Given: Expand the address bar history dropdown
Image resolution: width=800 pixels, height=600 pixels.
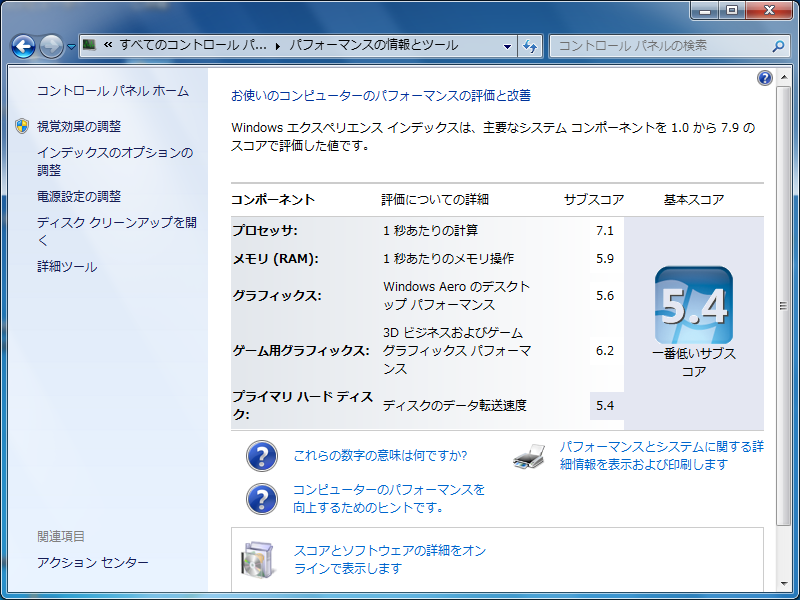Looking at the screenshot, I should pos(507,46).
